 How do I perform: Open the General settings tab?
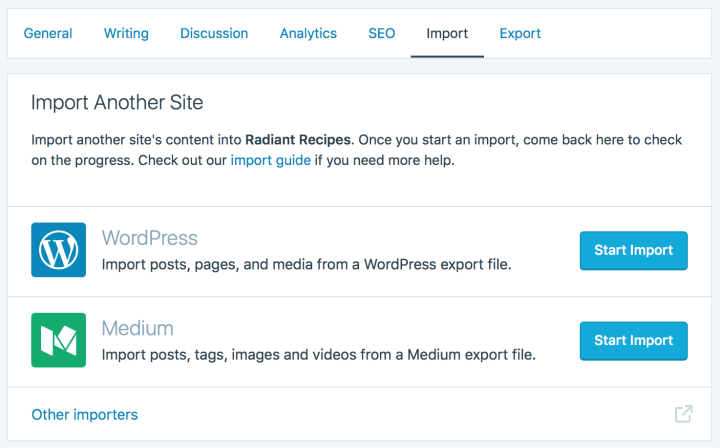click(48, 33)
